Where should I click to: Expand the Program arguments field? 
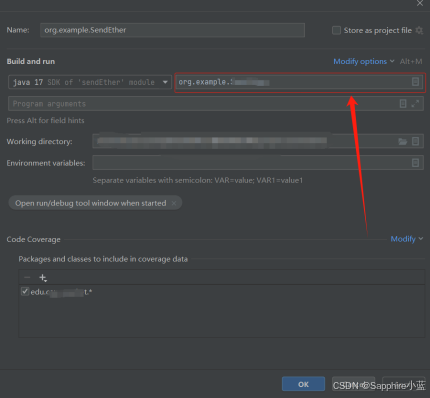click(x=415, y=104)
